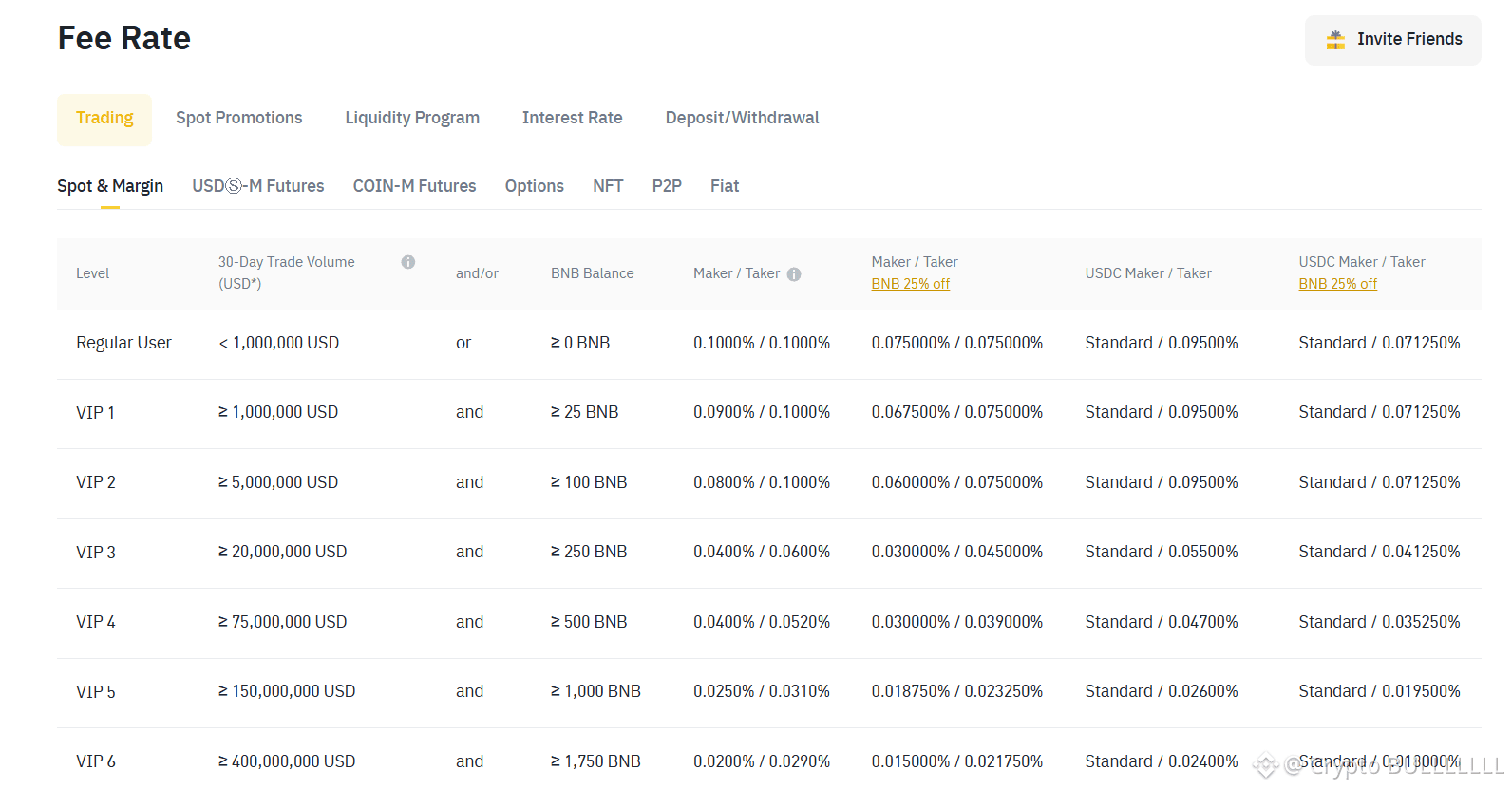
Task: Click BNB 25% off link under USDC Maker / Taker
Action: (1338, 284)
